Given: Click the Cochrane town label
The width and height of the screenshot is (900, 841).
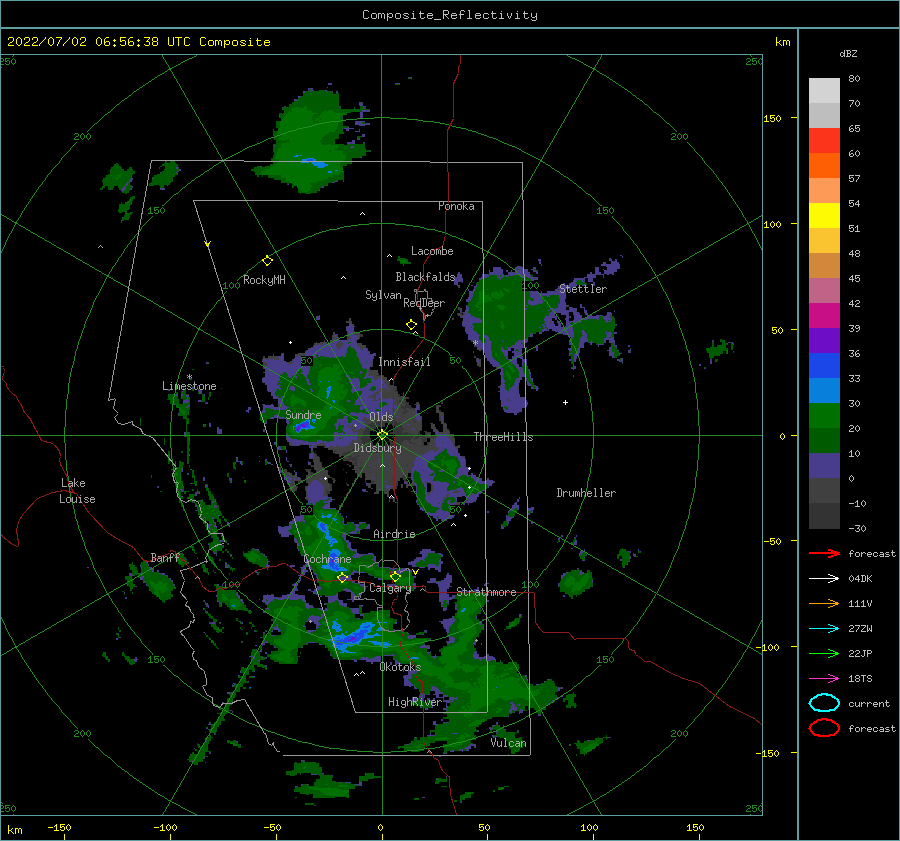Looking at the screenshot, I should [x=327, y=559].
